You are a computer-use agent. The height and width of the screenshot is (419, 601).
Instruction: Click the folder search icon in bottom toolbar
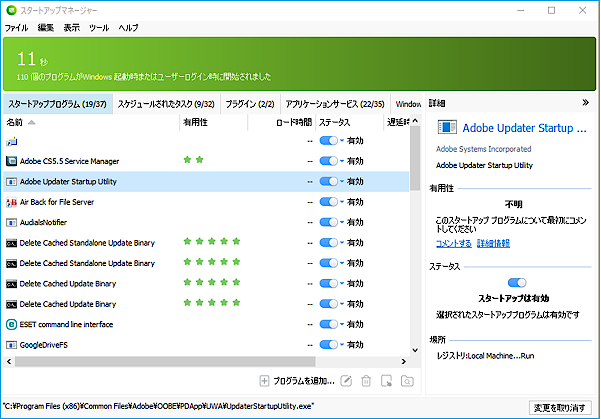(x=407, y=381)
